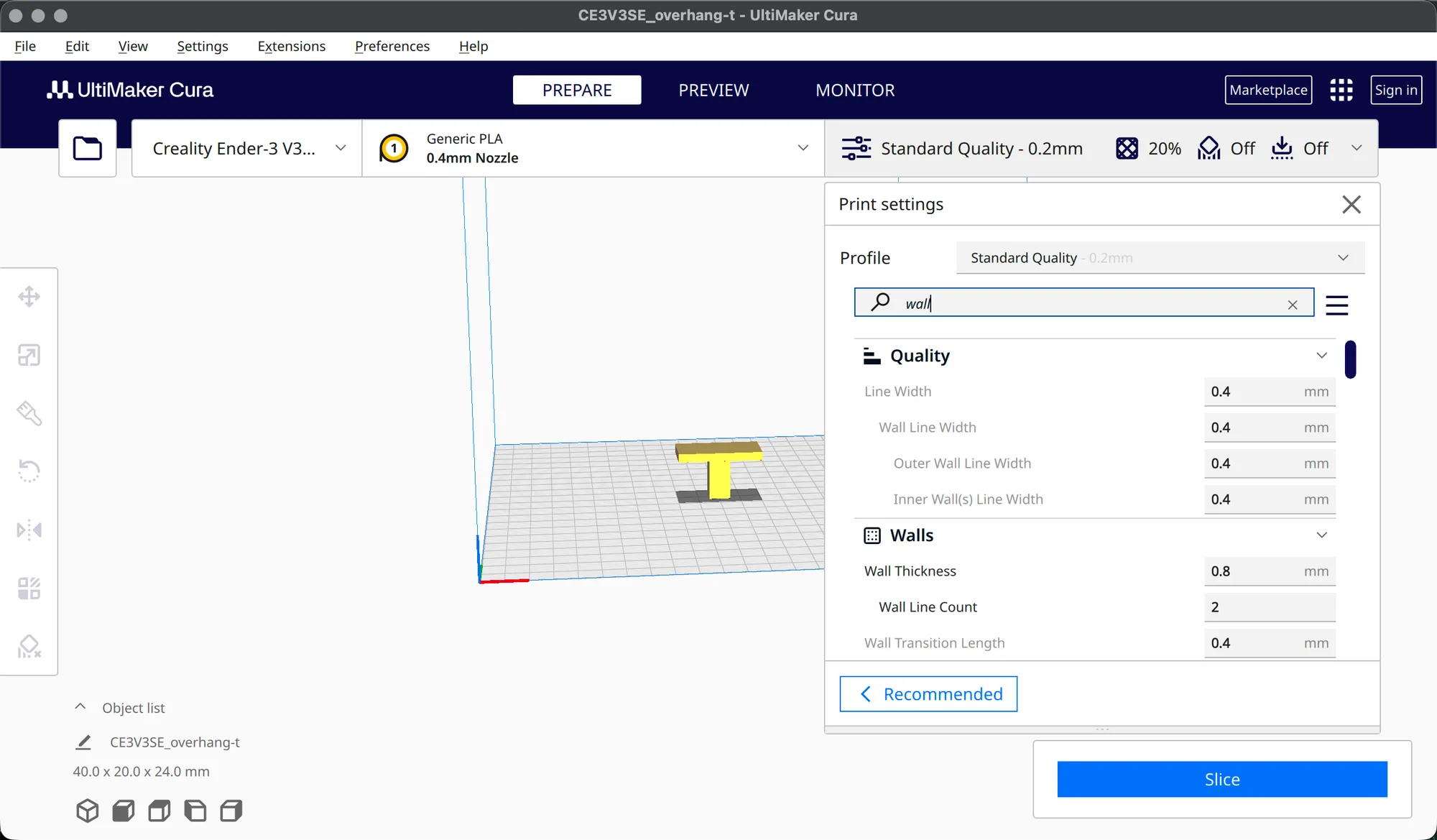Open the file folder icon button
The image size is (1437, 840).
[88, 148]
